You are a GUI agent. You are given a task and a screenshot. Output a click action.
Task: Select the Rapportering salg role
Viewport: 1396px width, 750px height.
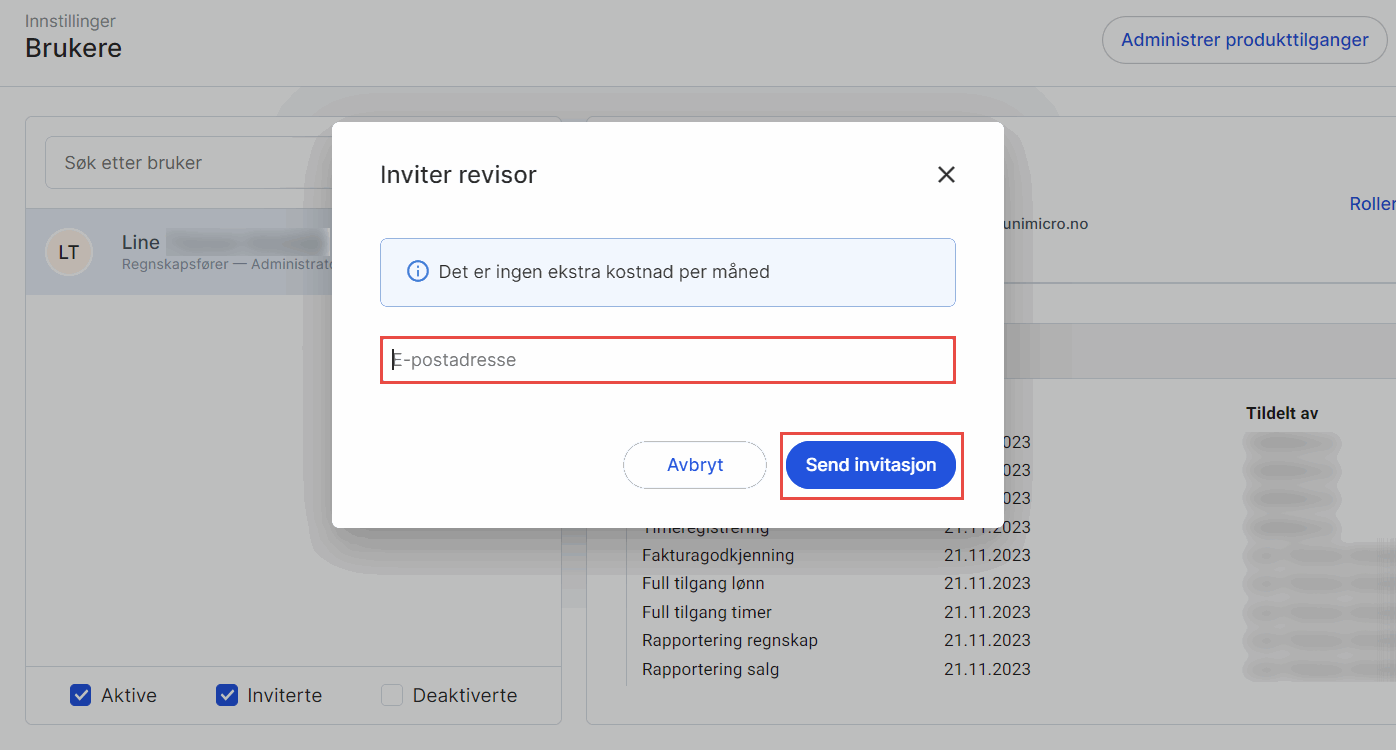710,669
